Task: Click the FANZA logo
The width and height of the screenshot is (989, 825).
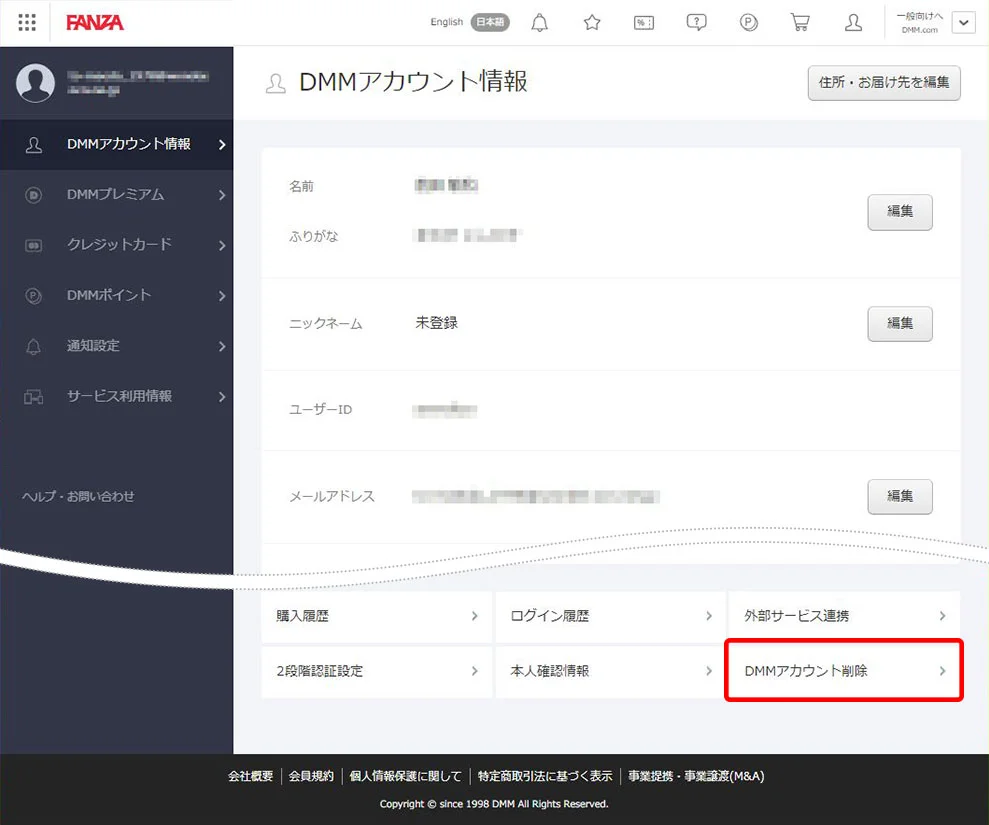Action: (x=95, y=22)
